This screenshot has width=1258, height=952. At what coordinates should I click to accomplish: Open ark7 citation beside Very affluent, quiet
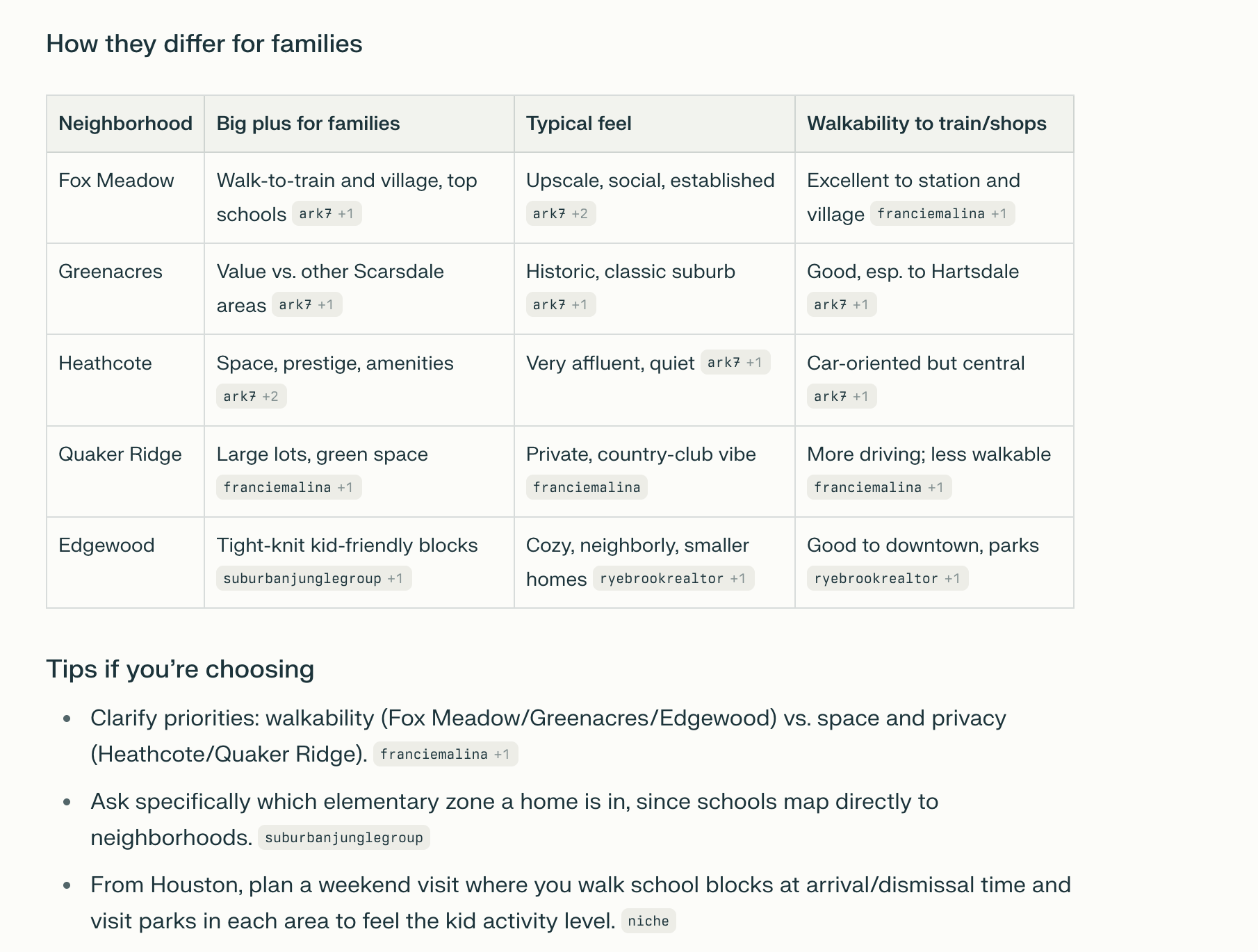[x=735, y=363]
